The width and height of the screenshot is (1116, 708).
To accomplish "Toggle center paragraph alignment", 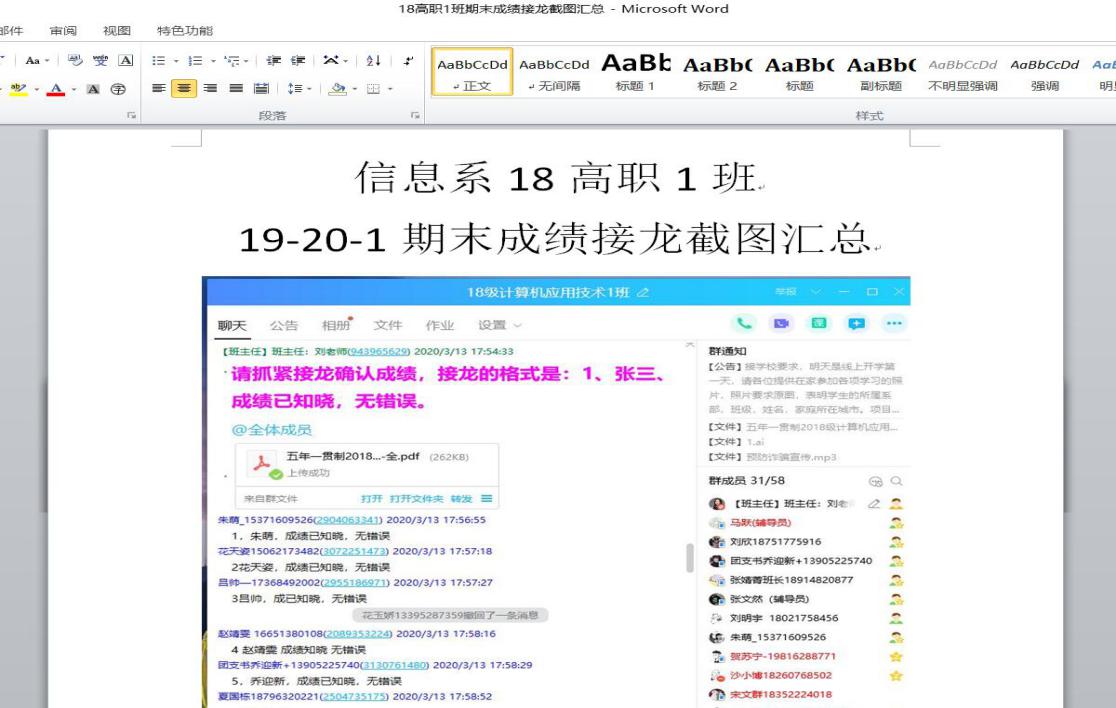I will [x=185, y=87].
